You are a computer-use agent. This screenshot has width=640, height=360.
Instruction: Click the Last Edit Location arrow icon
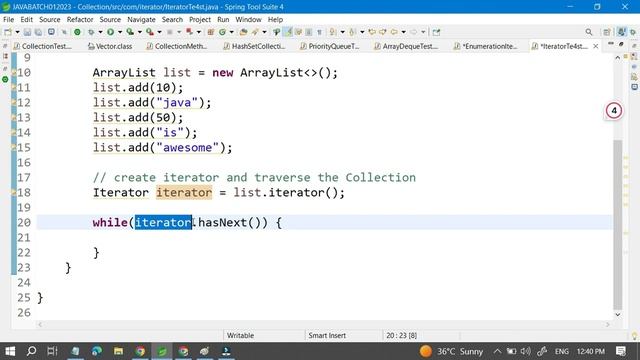click(372, 32)
